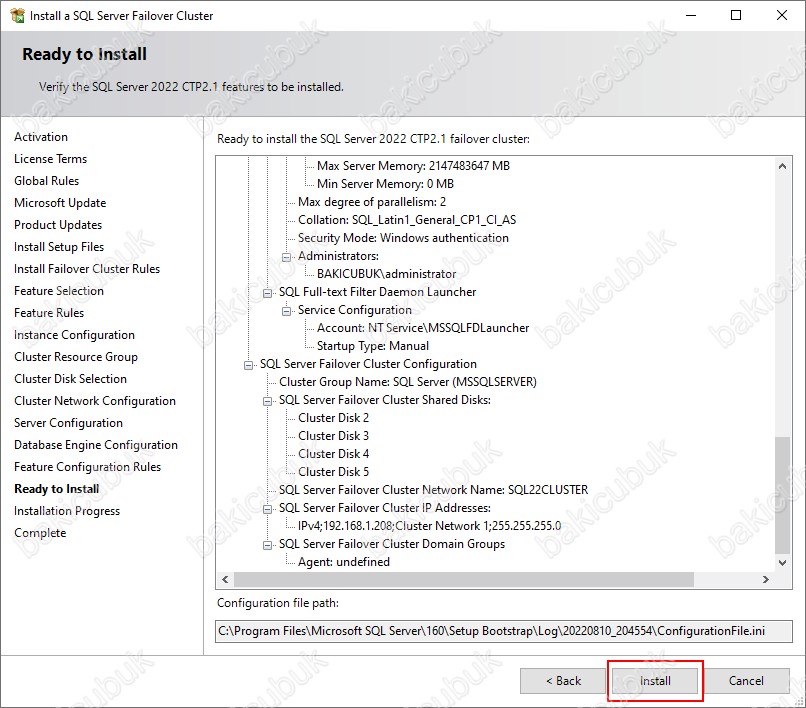This screenshot has height=708, width=806.
Task: Select Ready to Install step
Action: (57, 489)
